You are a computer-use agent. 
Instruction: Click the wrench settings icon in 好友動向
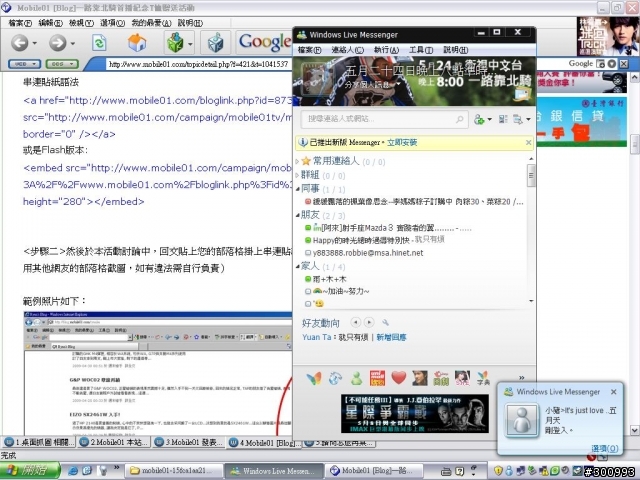pos(385,323)
